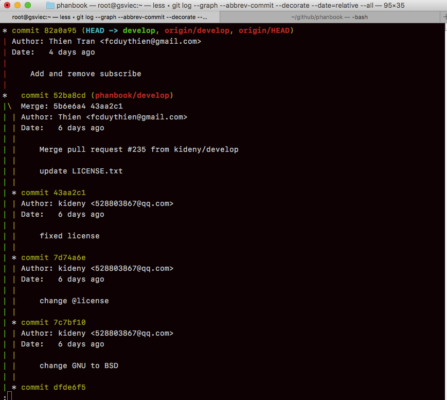Switch to the ~/github/phanbook bash tab

(330, 17)
